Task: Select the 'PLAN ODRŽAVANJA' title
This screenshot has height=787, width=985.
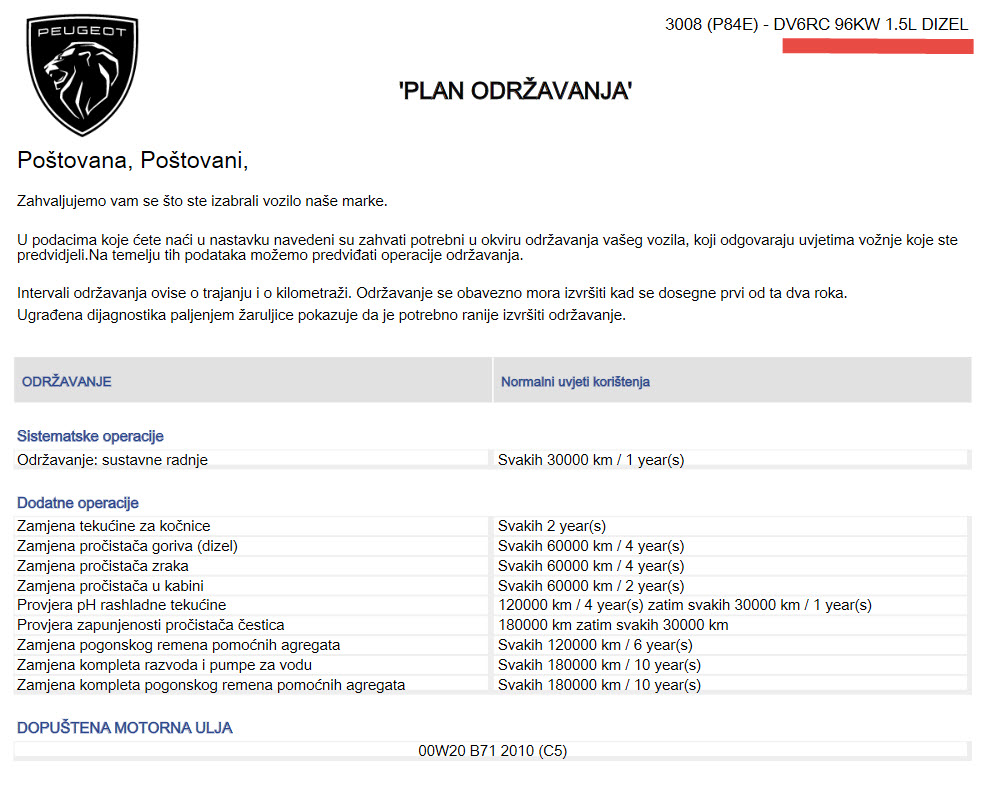Action: tap(515, 91)
